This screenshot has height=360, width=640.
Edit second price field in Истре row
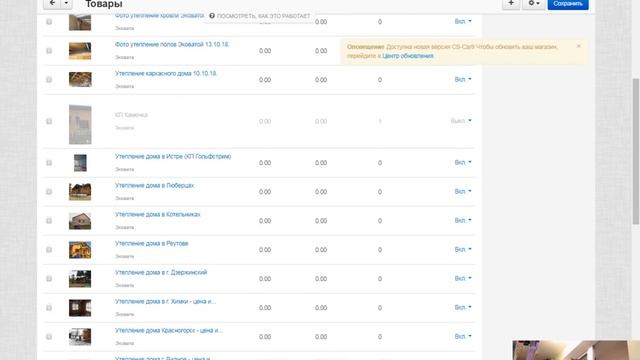(x=321, y=163)
